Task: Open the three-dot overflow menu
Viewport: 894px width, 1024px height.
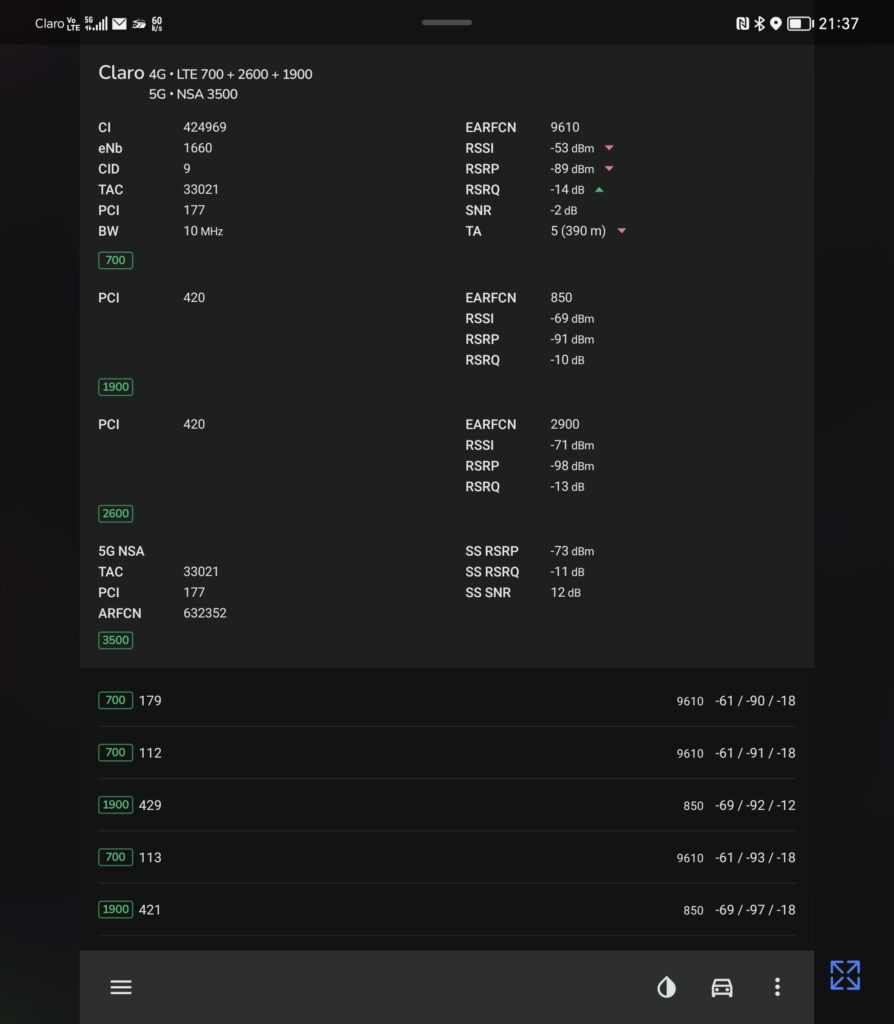Action: pyautogui.click(x=777, y=987)
